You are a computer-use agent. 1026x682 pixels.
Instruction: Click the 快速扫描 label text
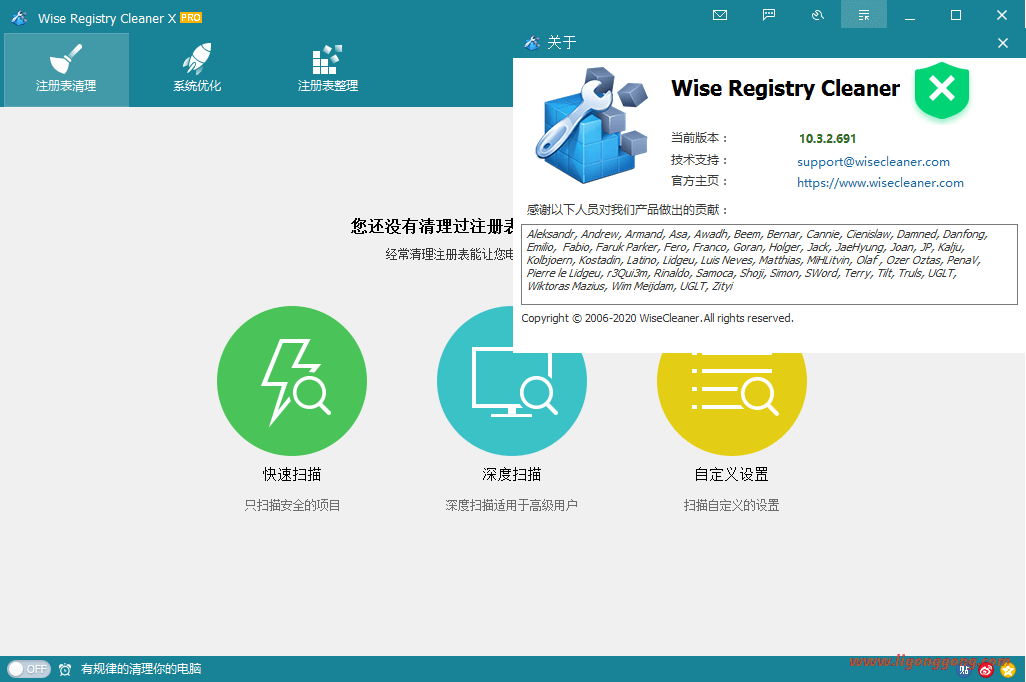292,475
